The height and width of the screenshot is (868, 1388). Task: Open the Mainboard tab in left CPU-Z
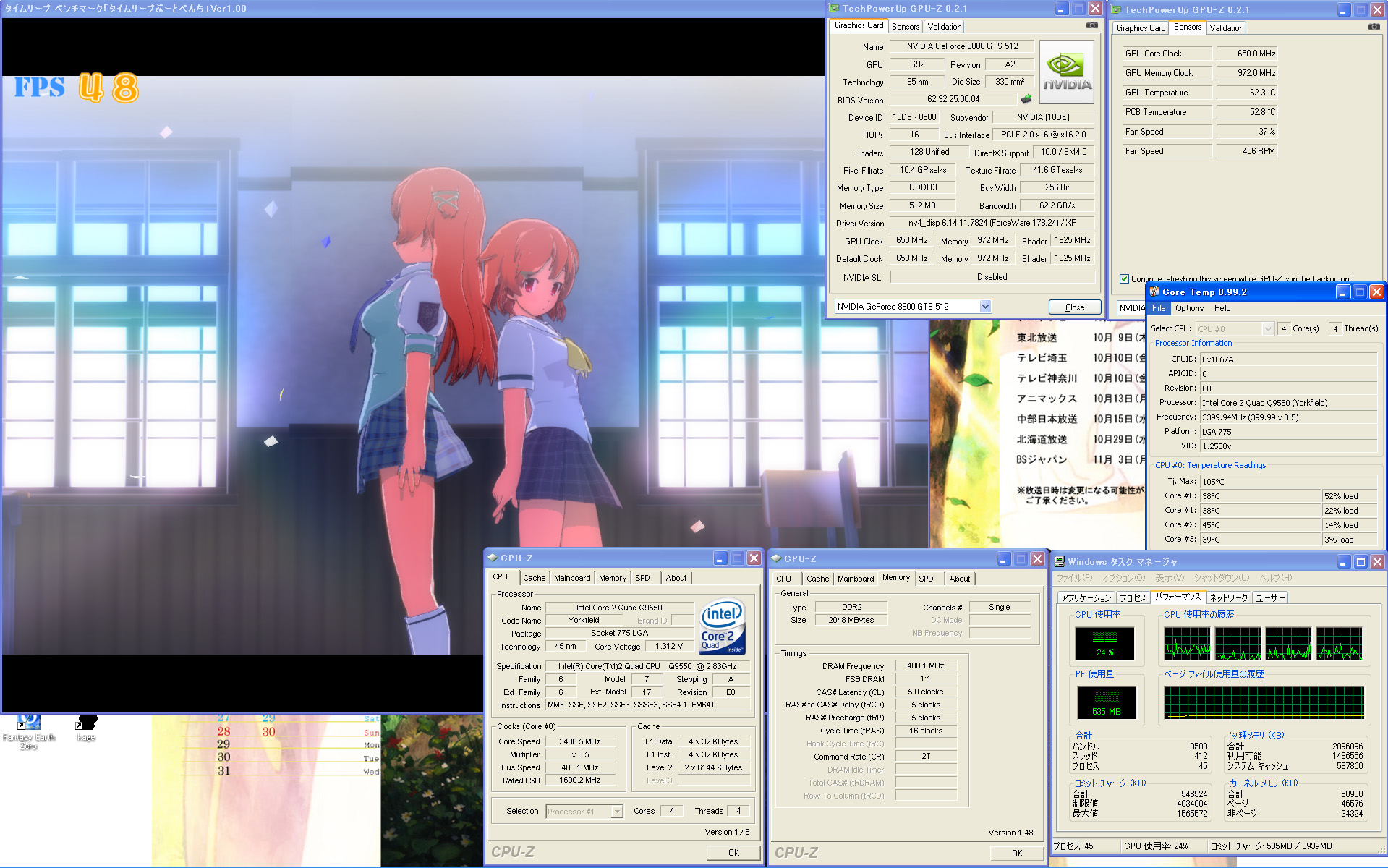[x=572, y=578]
